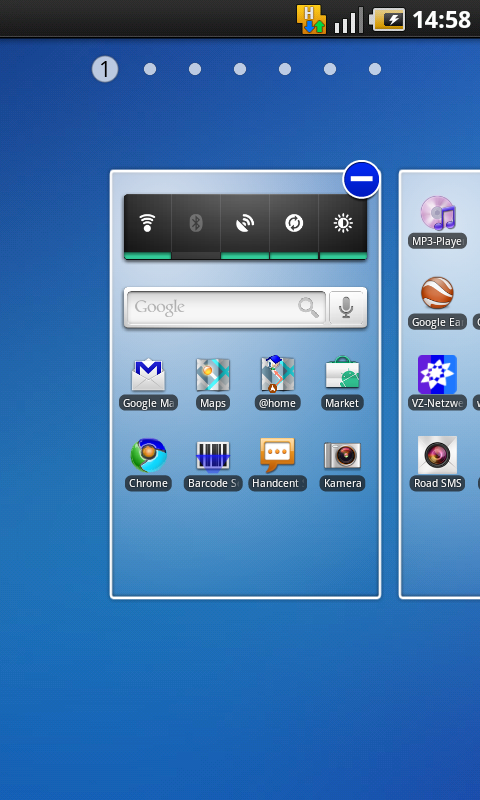Jump to fifth page indicator dot

(285, 69)
